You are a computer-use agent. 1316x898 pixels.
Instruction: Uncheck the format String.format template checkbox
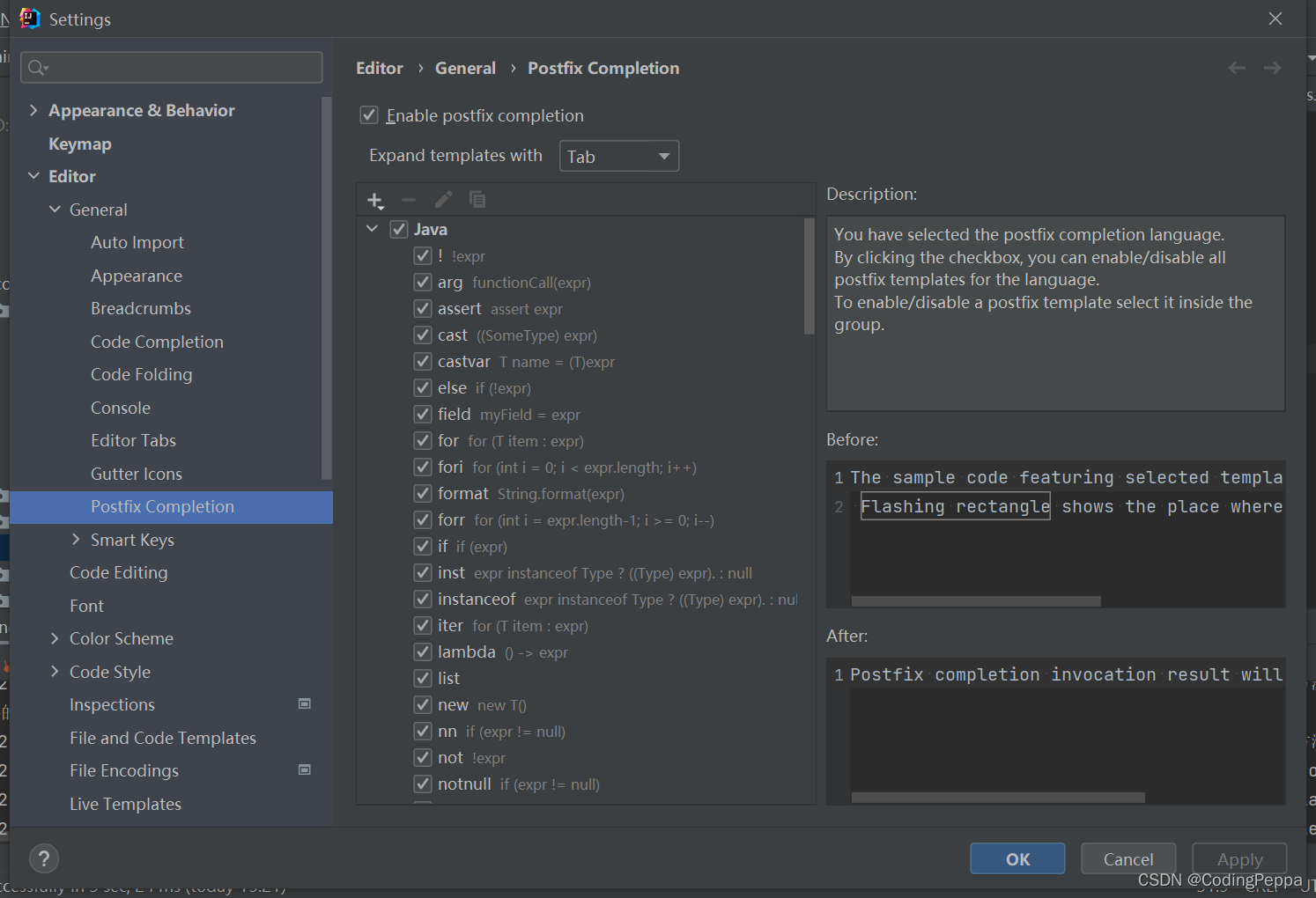pyautogui.click(x=423, y=494)
